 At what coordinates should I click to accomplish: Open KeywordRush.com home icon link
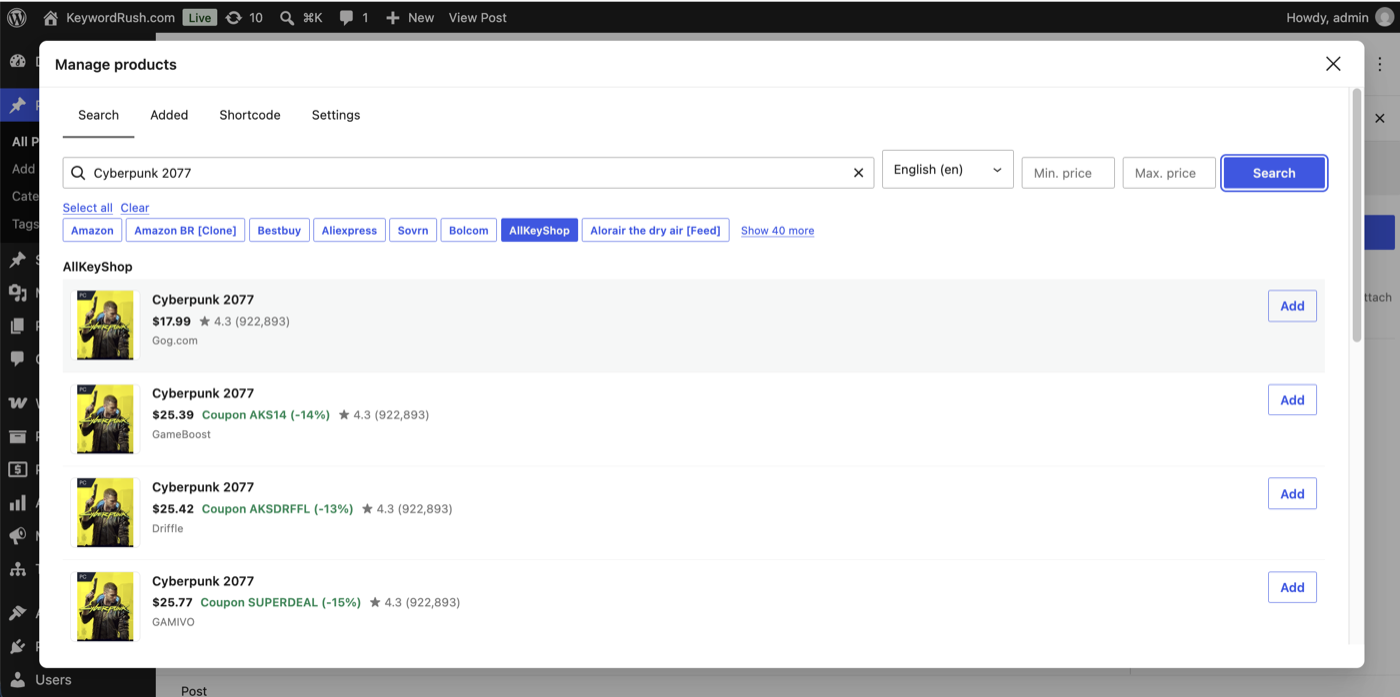point(50,17)
